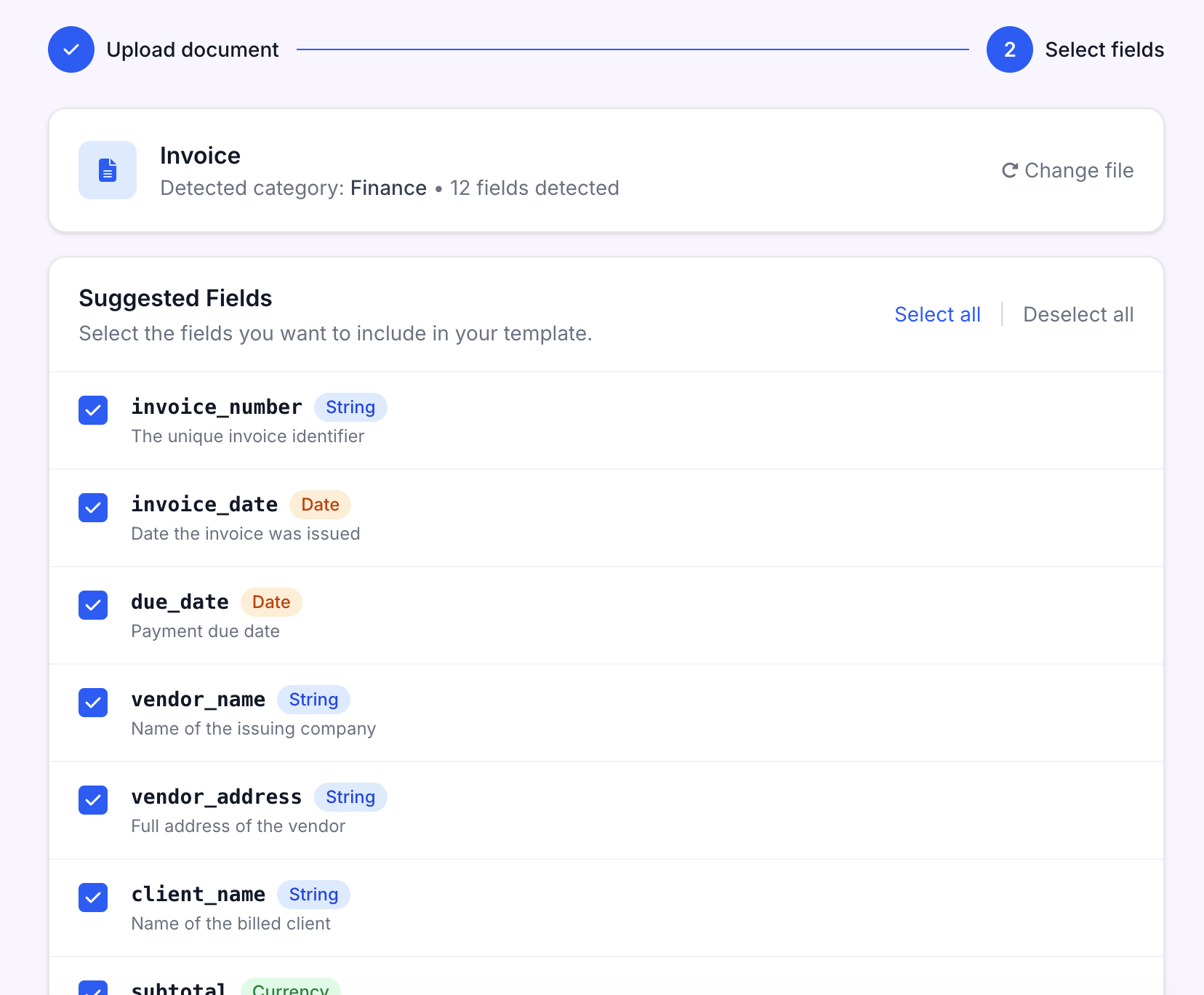
Task: Uncheck the invoice_number field checkbox
Action: (x=93, y=410)
